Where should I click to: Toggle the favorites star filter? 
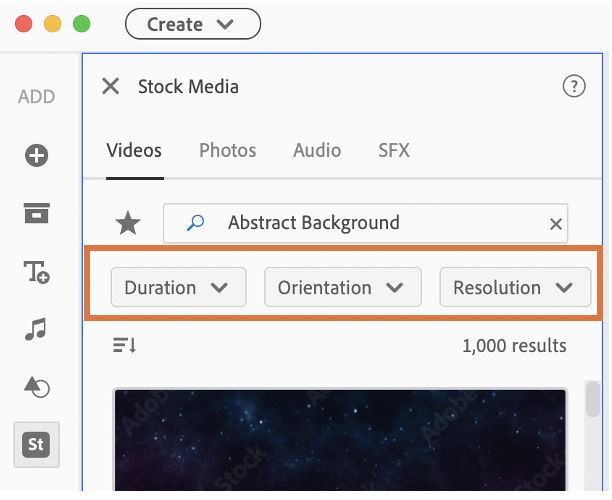(128, 224)
